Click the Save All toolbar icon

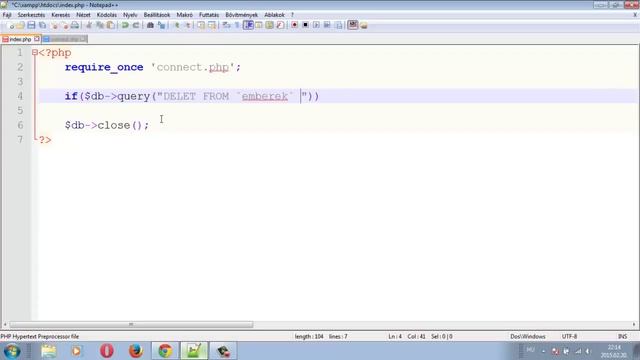(42, 25)
